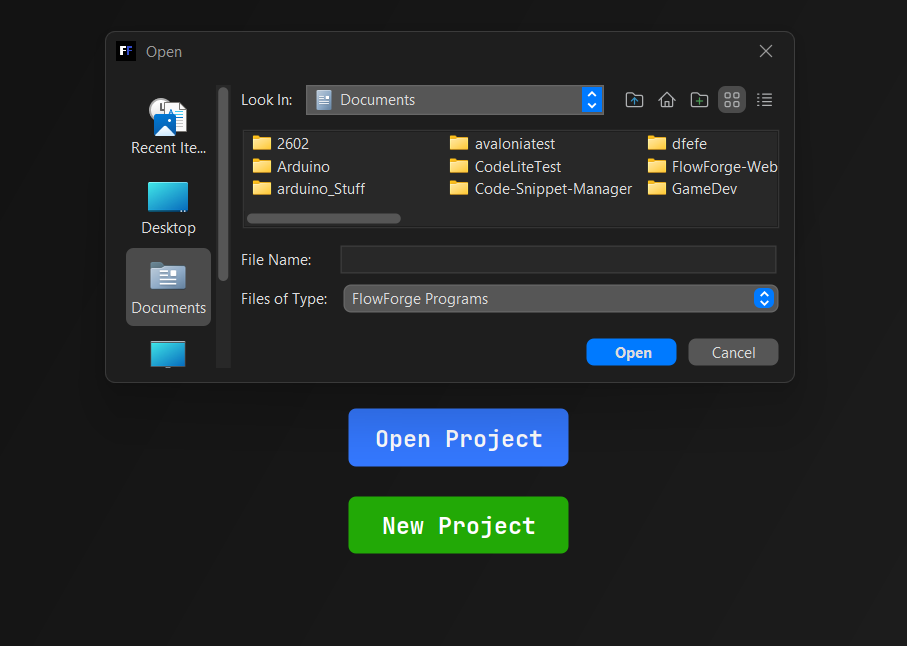Select the arduino_Stuff folder

tap(309, 189)
